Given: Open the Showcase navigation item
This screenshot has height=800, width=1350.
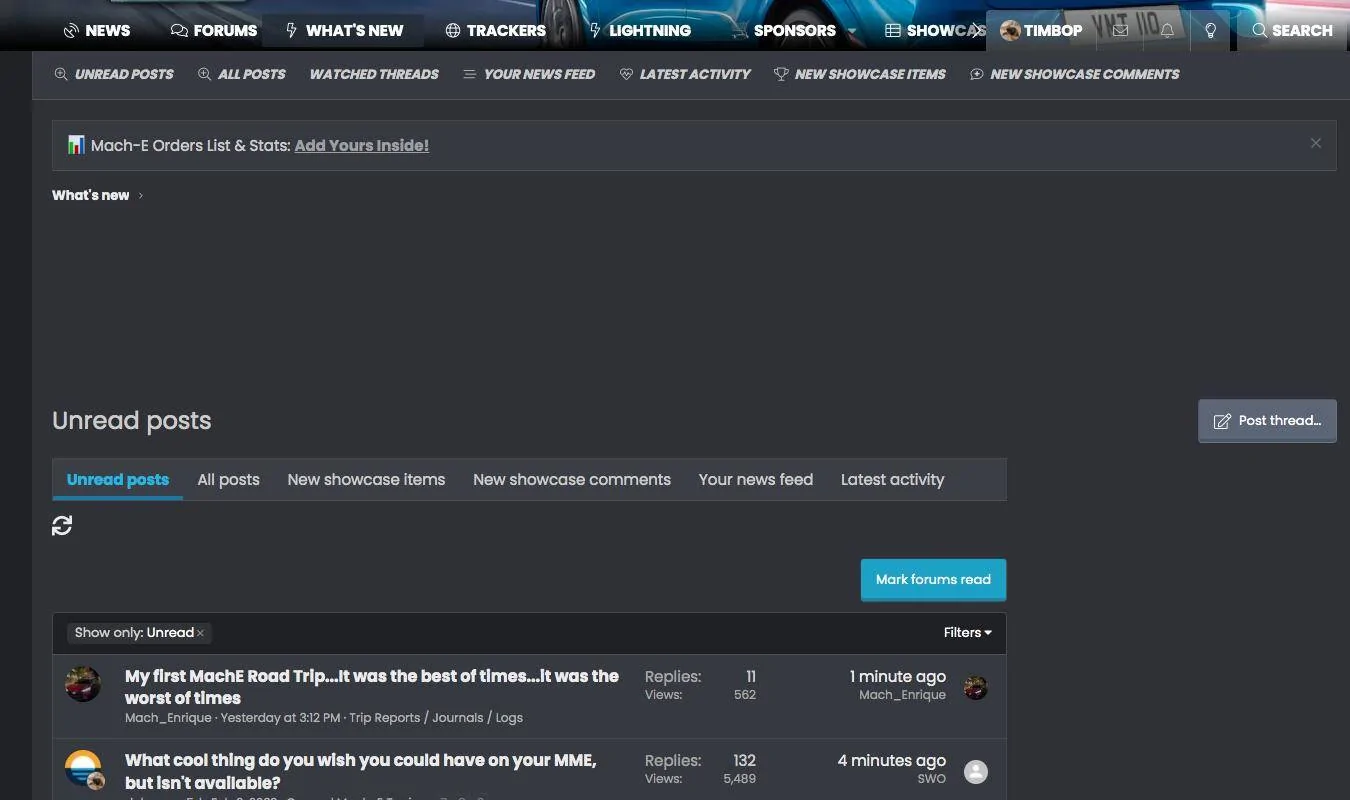Looking at the screenshot, I should coord(936,30).
